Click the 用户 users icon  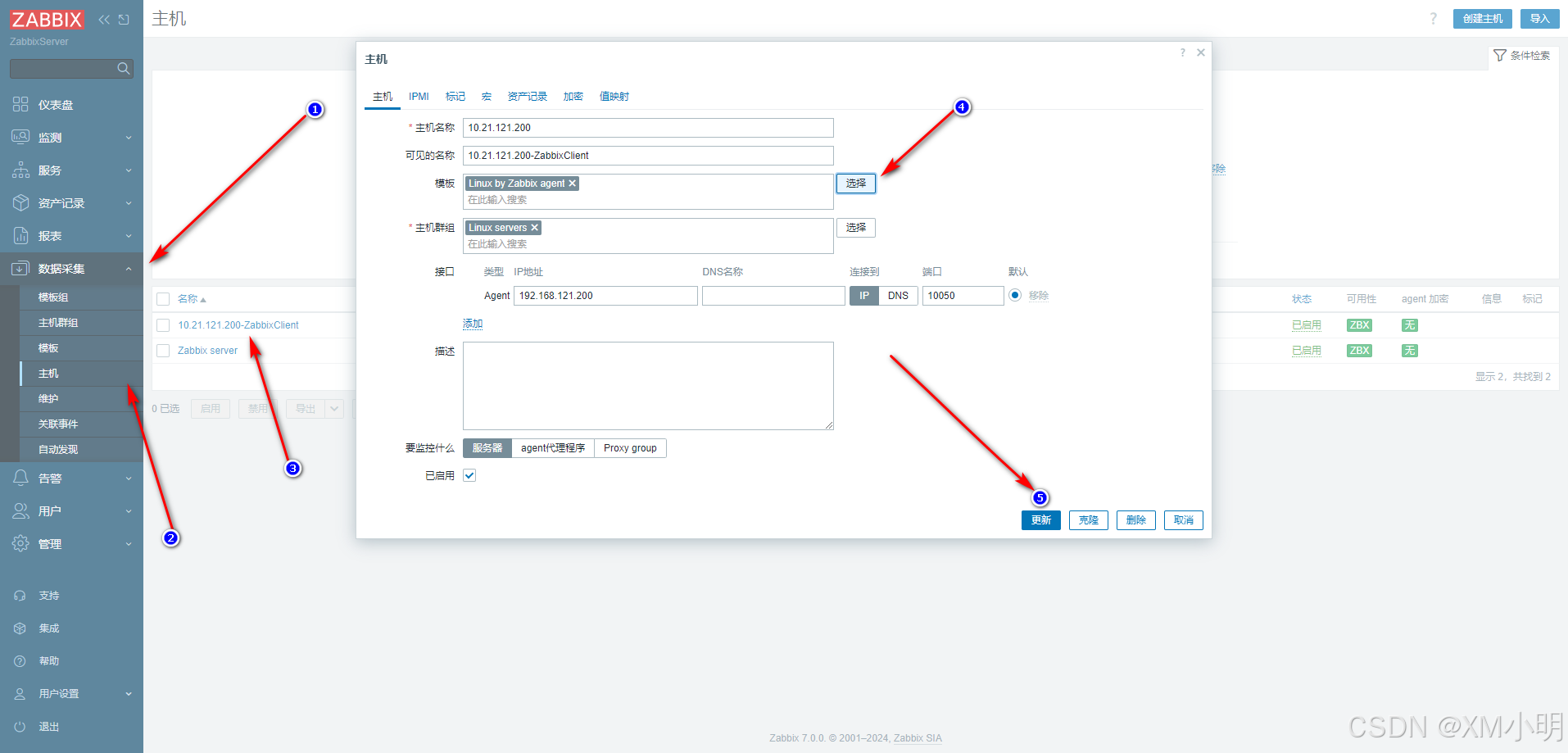(20, 510)
